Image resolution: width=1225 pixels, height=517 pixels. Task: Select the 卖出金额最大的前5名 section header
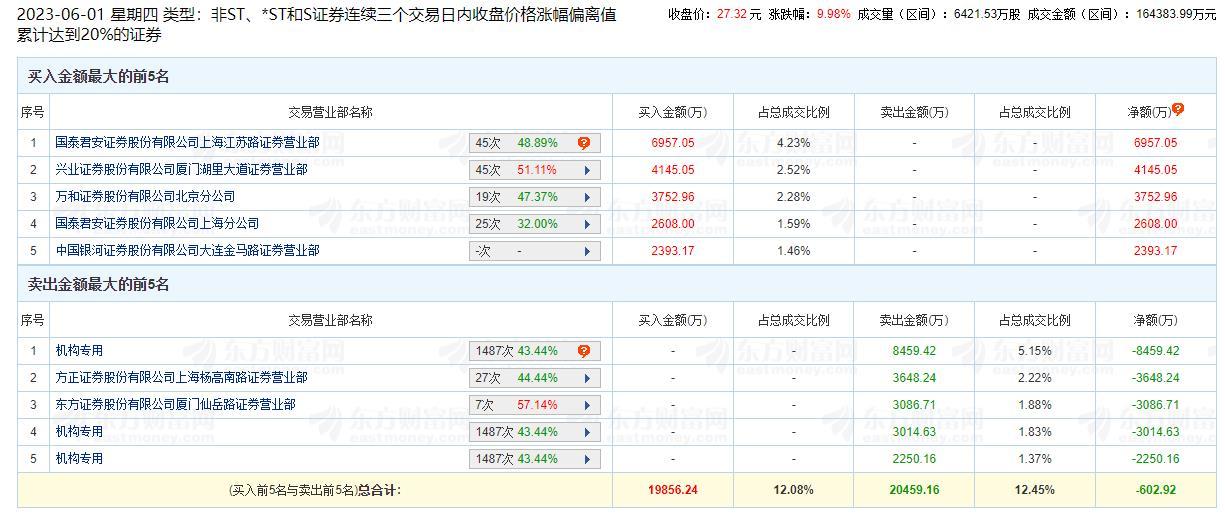click(x=99, y=285)
